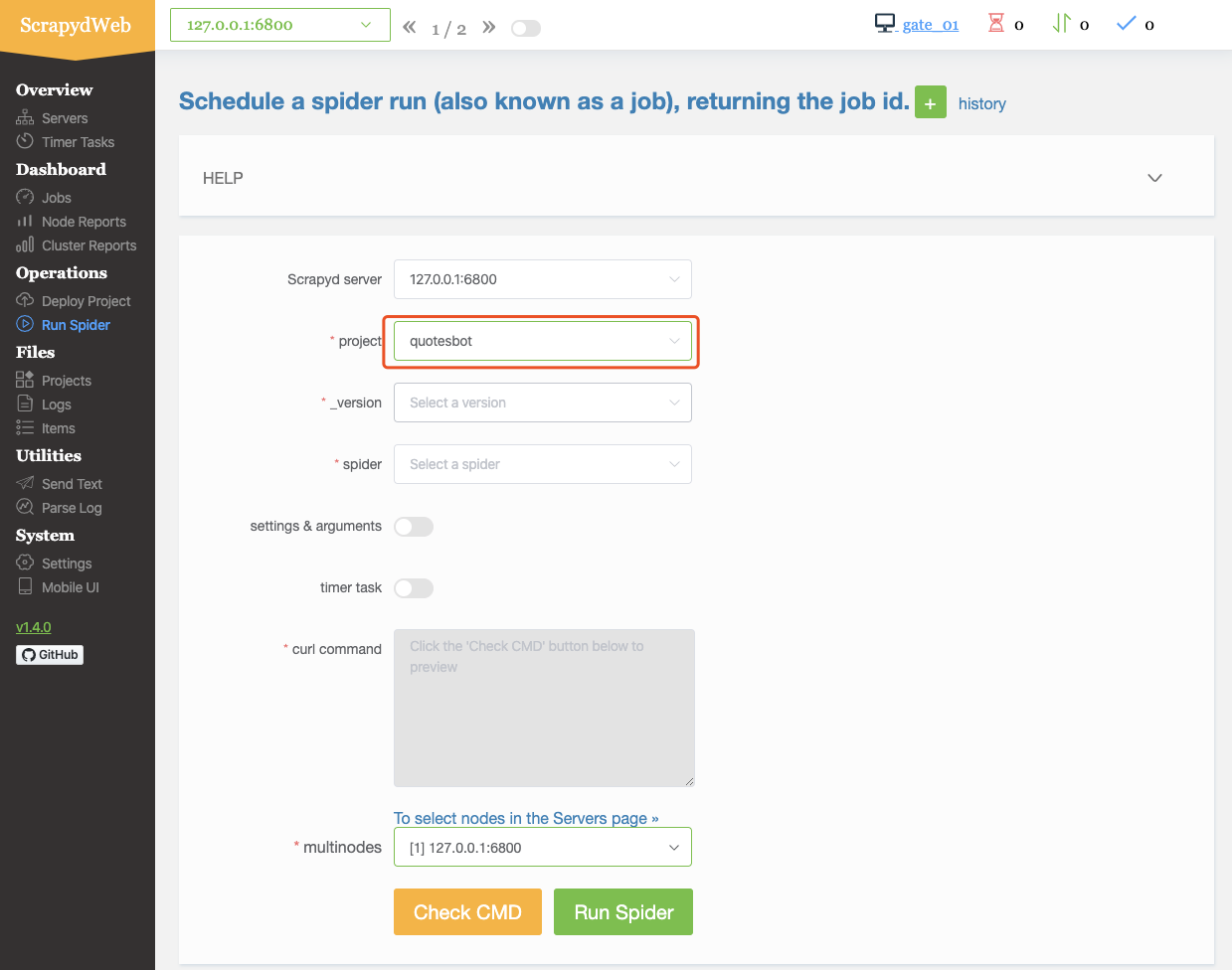The height and width of the screenshot is (970, 1232).
Task: Click the Check CMD button
Action: pyautogui.click(x=467, y=912)
